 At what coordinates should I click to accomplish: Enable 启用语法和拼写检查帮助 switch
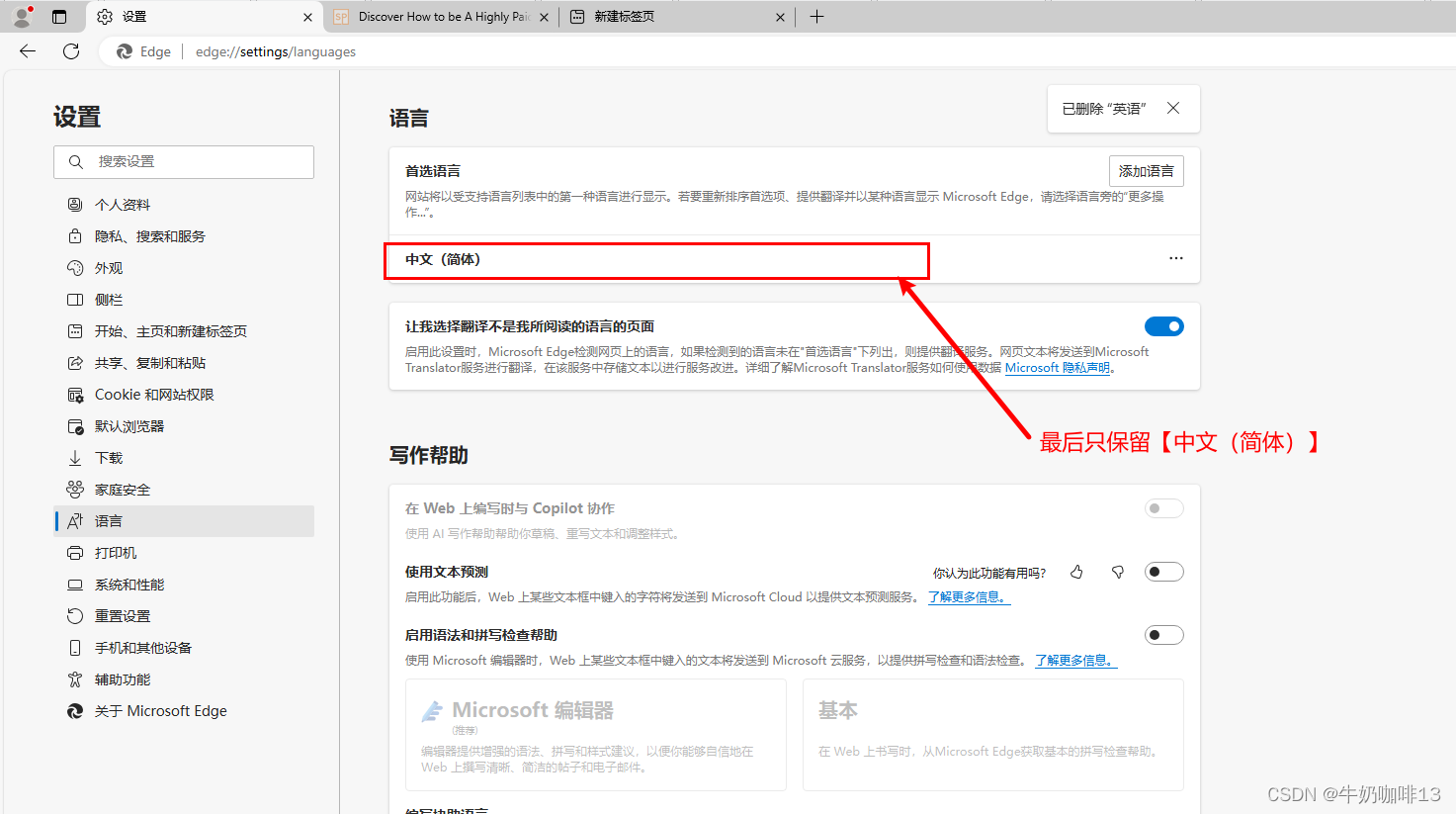[x=1164, y=635]
